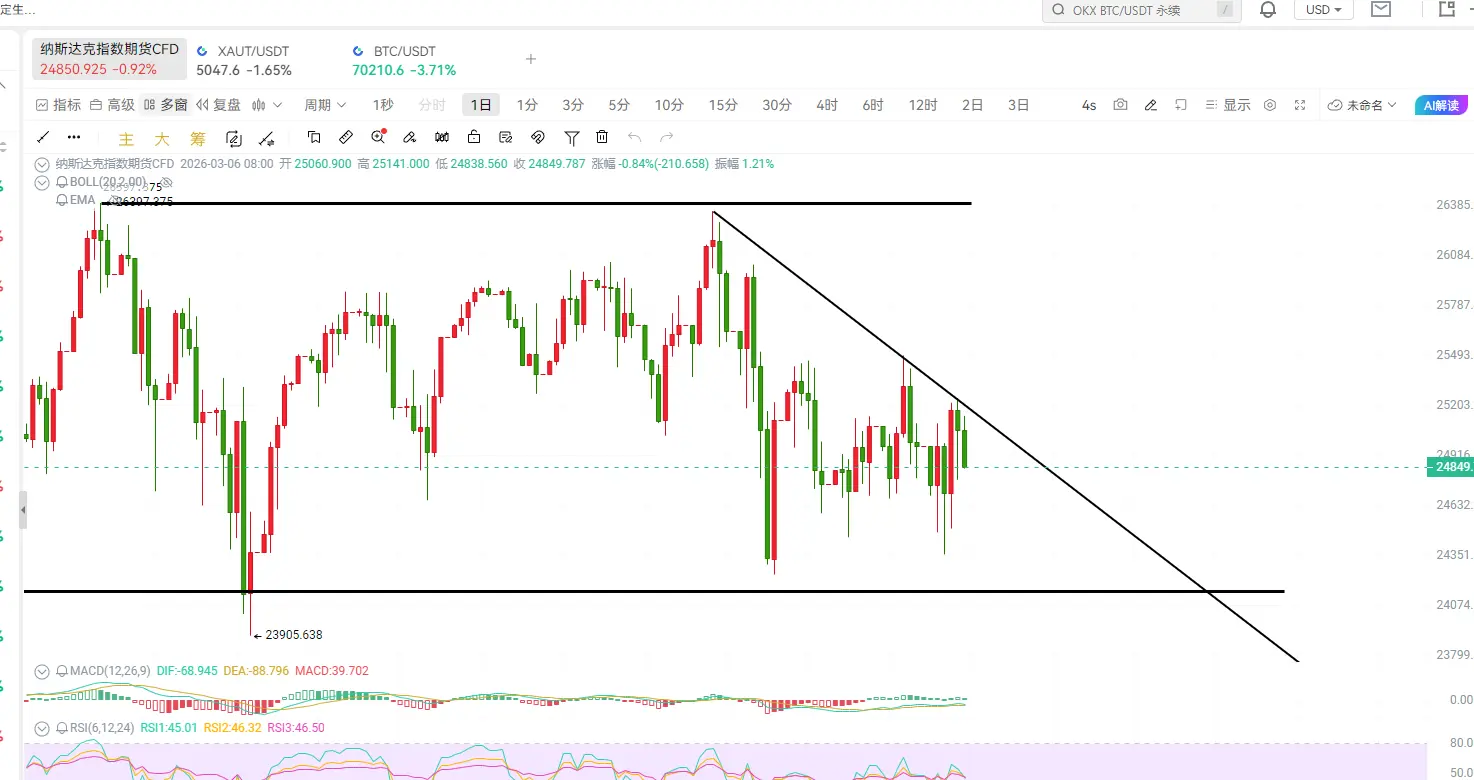The image size is (1474, 780).
Task: Open the 显示 display settings
Action: [1228, 105]
